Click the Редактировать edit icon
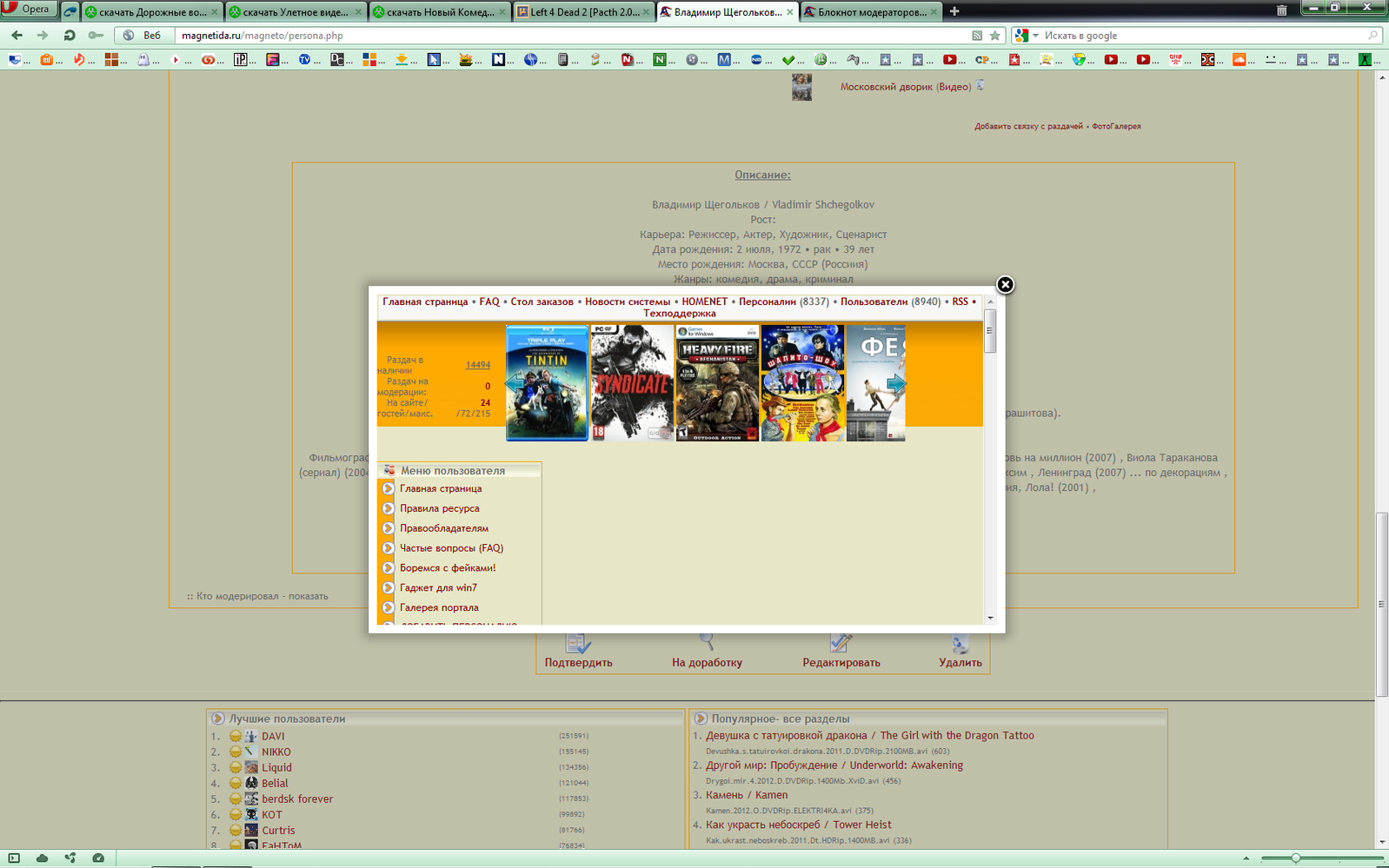 (x=841, y=643)
